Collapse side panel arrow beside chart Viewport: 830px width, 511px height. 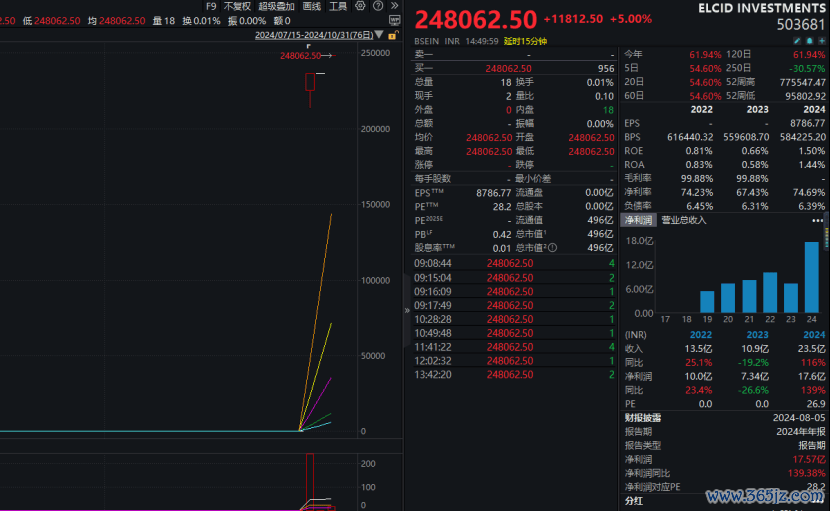(x=407, y=310)
